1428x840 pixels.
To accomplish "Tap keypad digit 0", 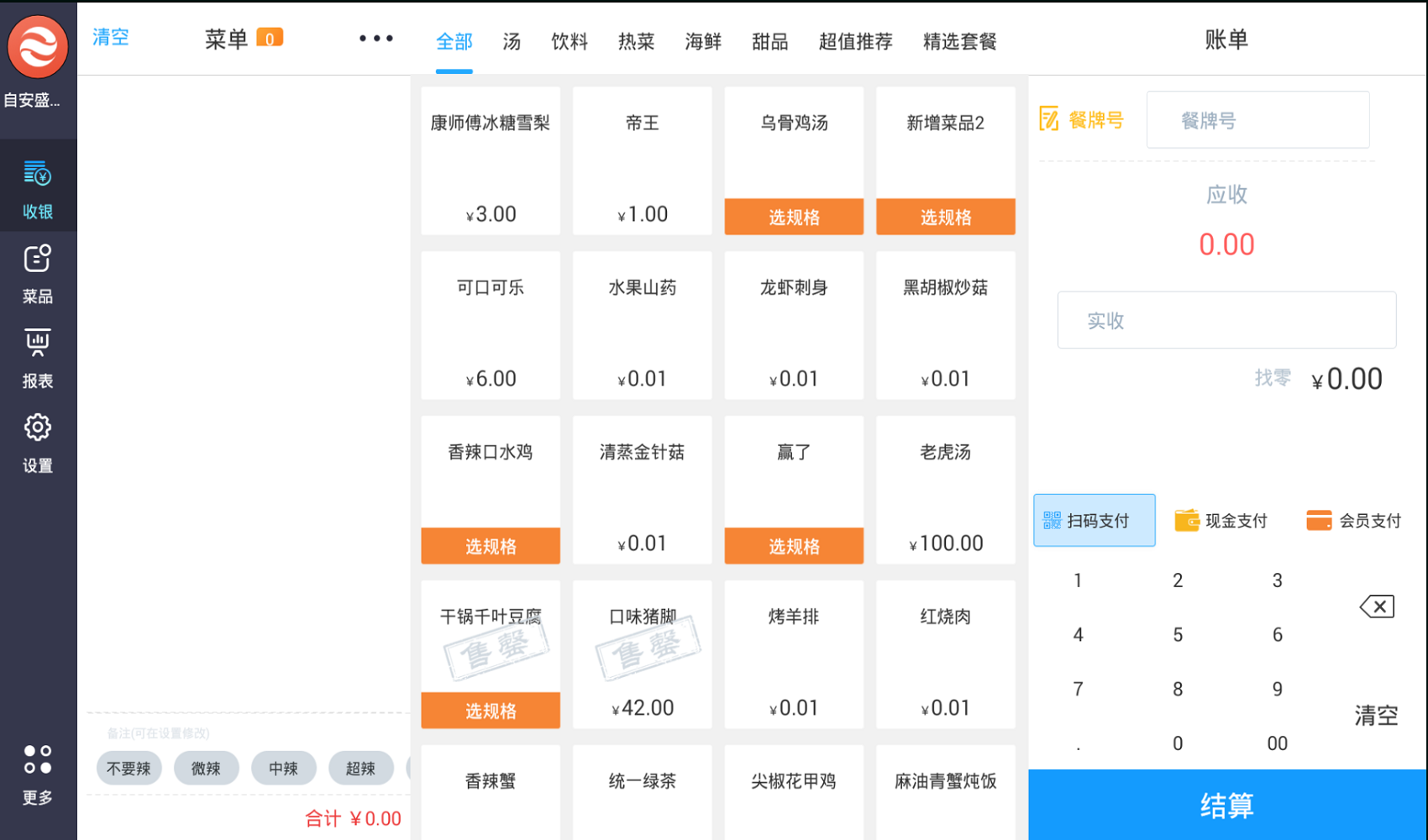I will (1178, 743).
